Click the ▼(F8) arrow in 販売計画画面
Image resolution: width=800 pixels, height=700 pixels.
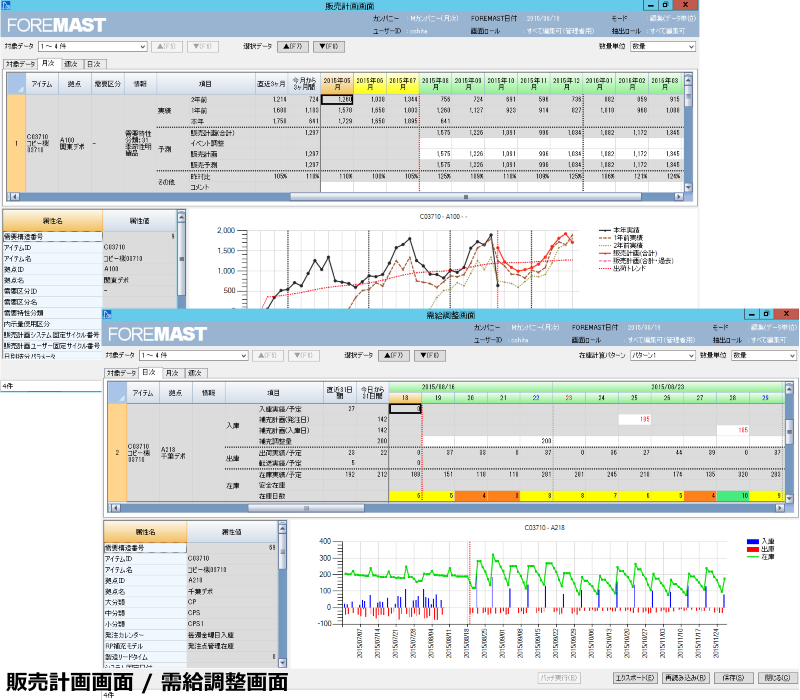[x=326, y=46]
